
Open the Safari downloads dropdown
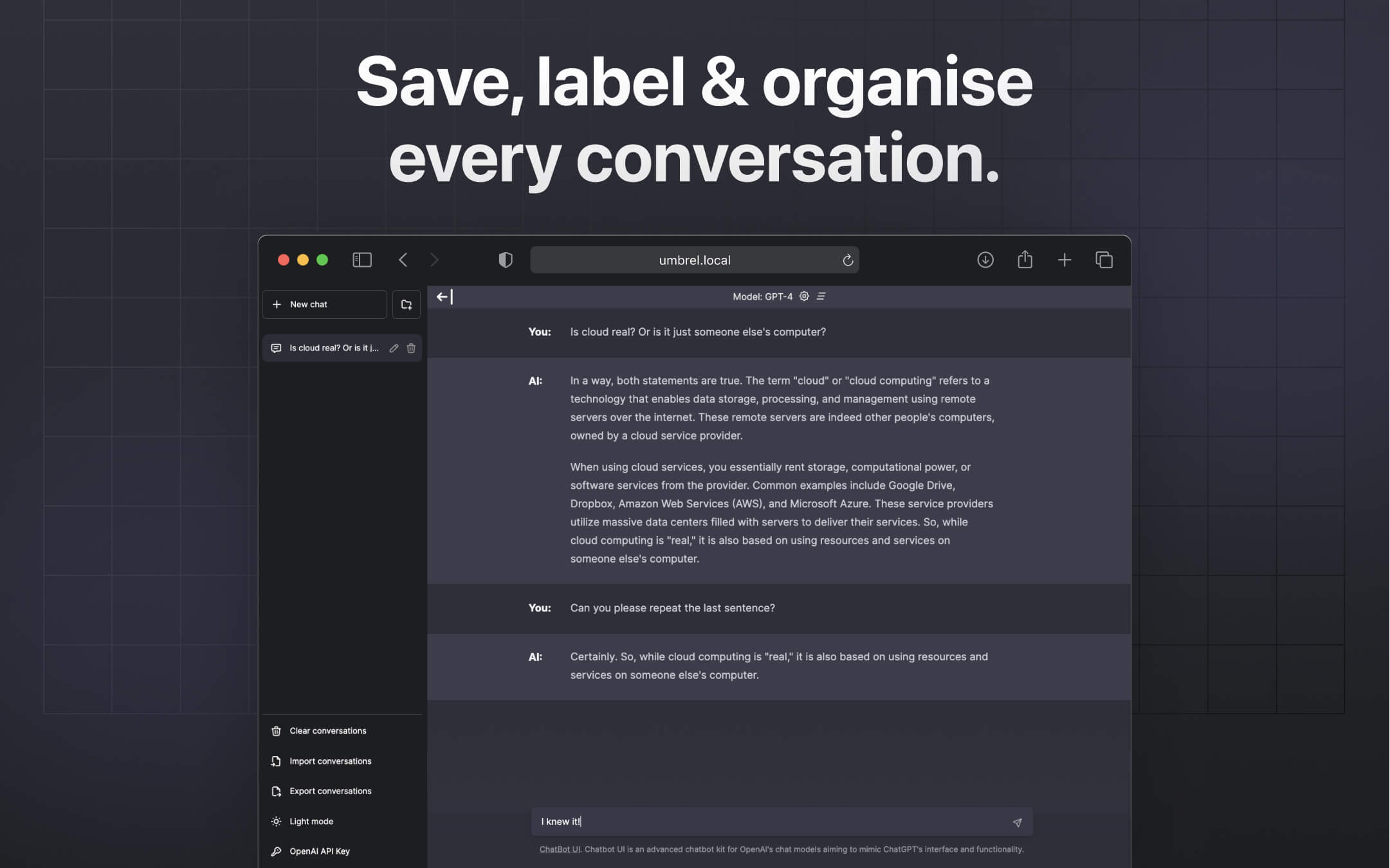(x=985, y=260)
